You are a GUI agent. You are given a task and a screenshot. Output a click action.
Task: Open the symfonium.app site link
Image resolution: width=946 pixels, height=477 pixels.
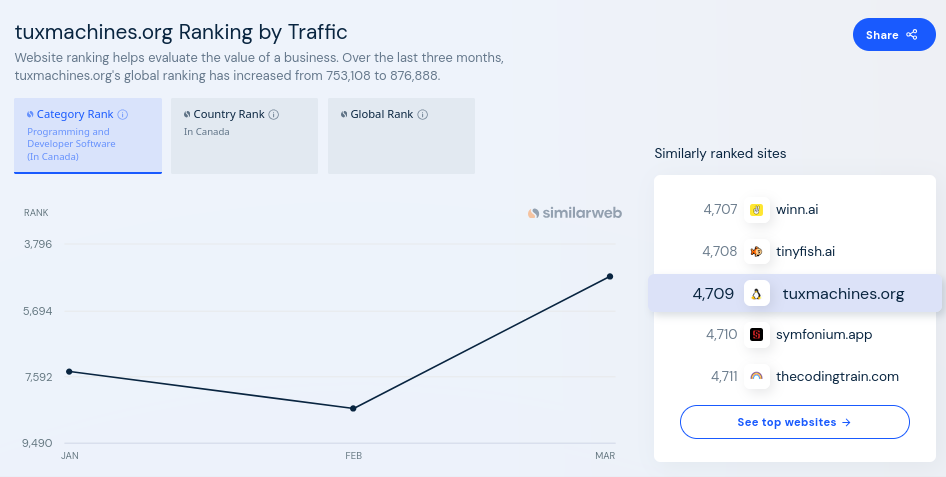(x=823, y=335)
